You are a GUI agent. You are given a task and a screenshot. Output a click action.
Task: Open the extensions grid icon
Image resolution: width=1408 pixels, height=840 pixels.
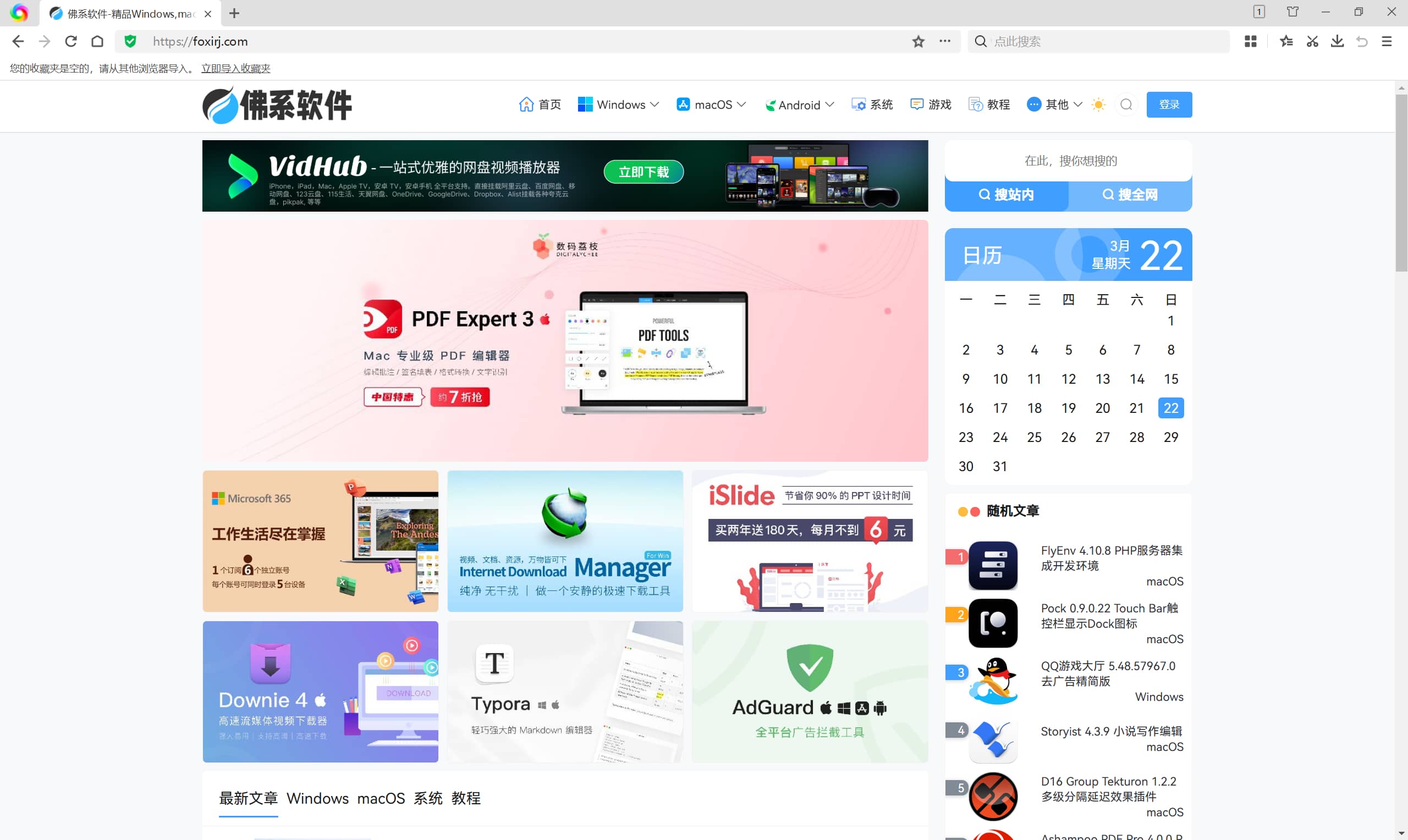point(1251,41)
